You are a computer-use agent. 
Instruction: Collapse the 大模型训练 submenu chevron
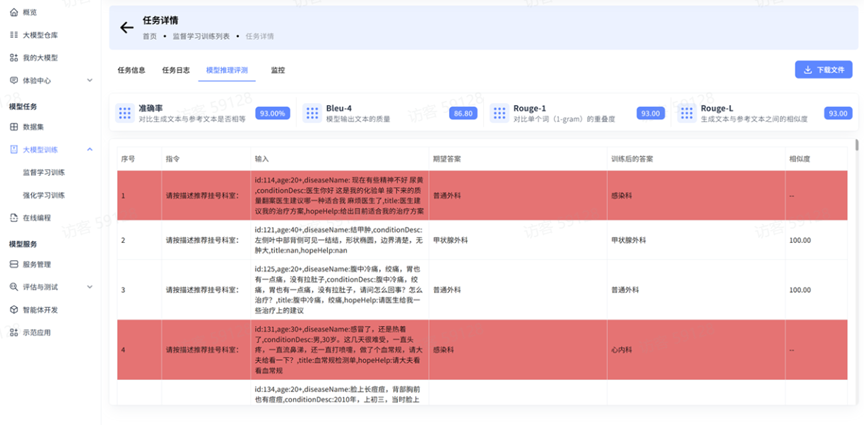pyautogui.click(x=90, y=149)
